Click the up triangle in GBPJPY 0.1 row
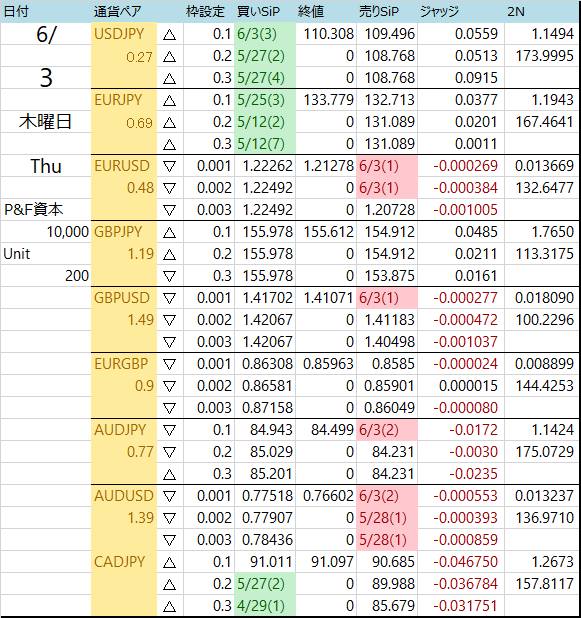 pyautogui.click(x=169, y=233)
